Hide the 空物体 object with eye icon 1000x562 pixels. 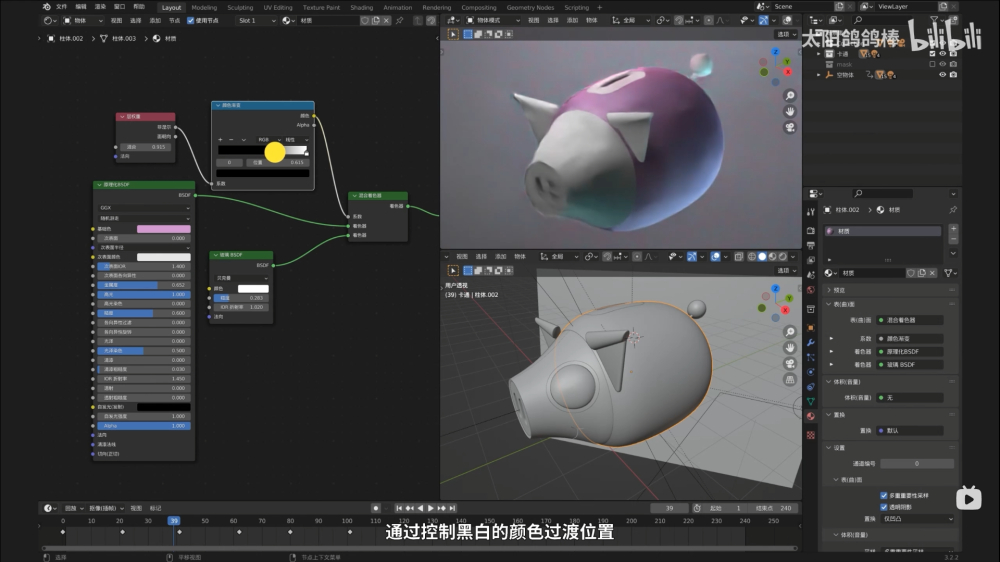click(x=943, y=75)
